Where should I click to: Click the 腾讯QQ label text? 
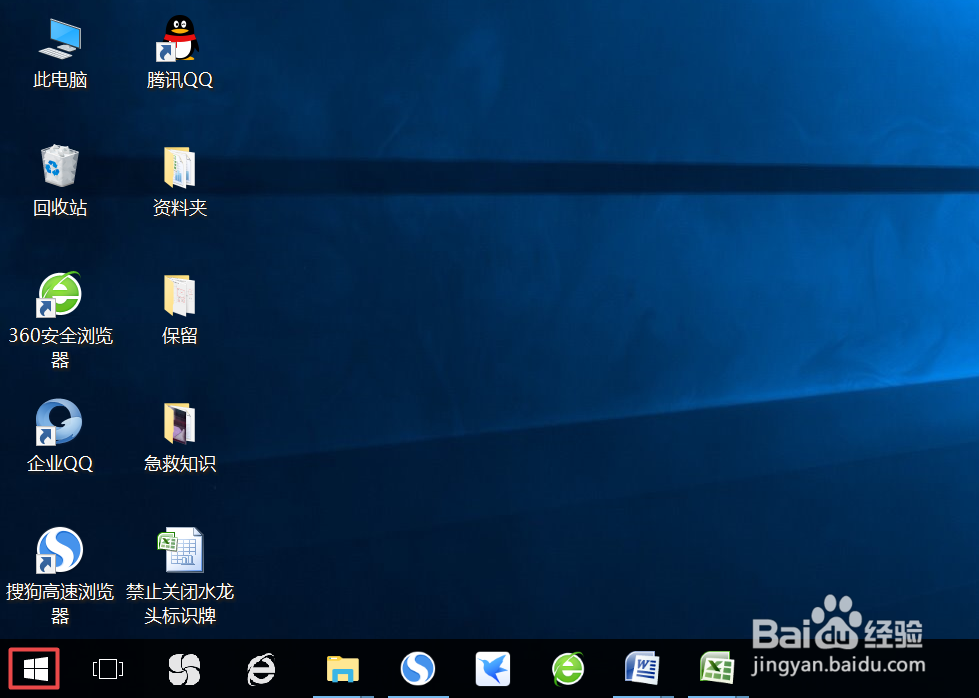pyautogui.click(x=180, y=80)
